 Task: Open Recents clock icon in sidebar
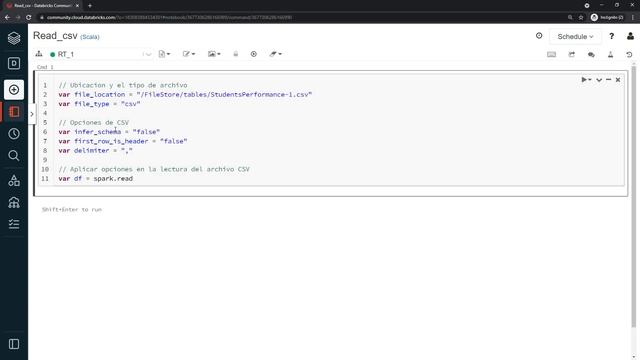[14, 133]
